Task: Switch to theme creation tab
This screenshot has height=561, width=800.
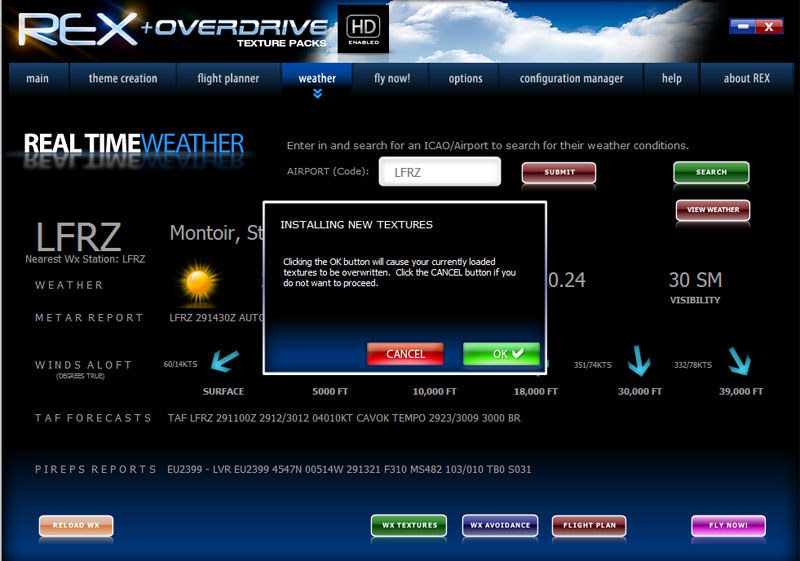Action: [123, 79]
